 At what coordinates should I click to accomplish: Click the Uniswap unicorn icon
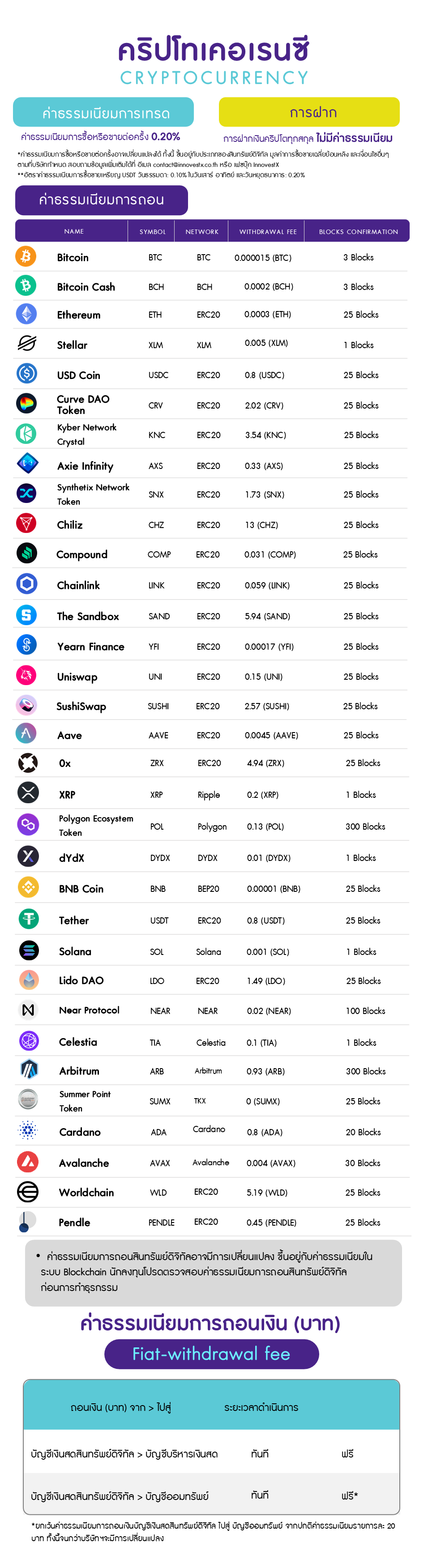(x=26, y=676)
